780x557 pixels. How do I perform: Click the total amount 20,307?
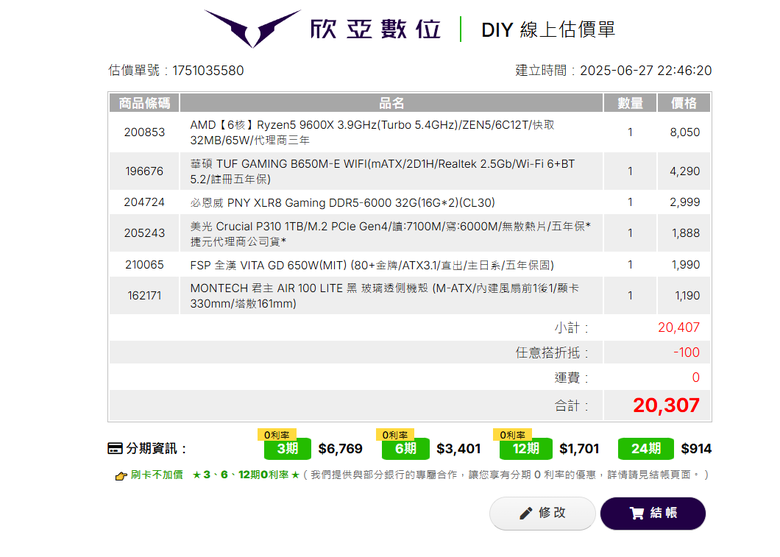(x=666, y=405)
